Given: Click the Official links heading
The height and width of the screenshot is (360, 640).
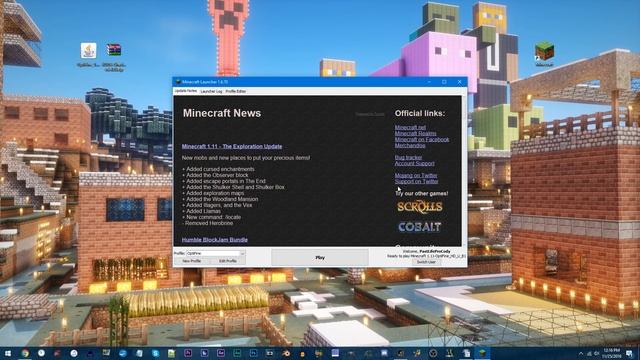Looking at the screenshot, I should [x=420, y=113].
